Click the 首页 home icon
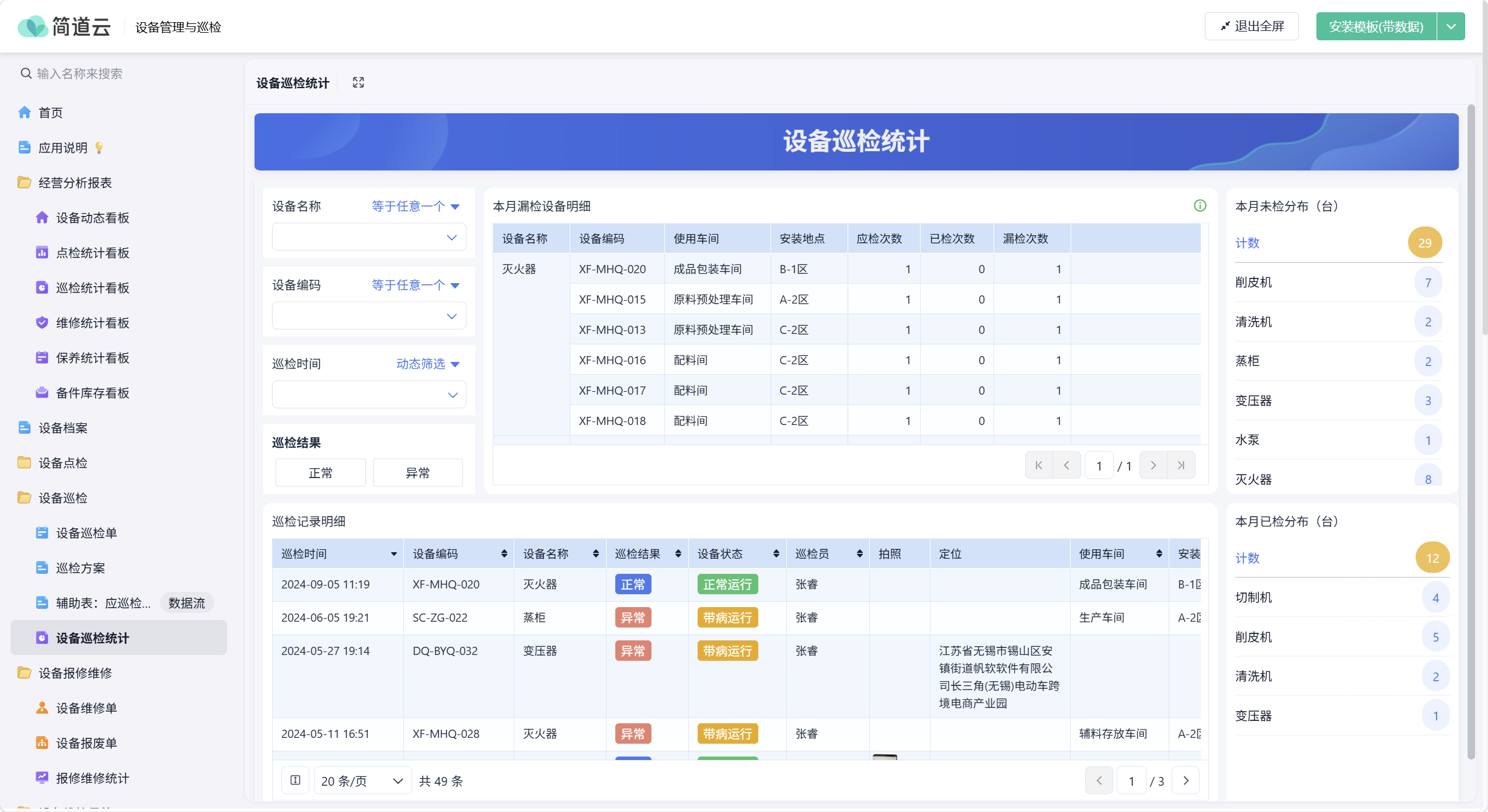Image resolution: width=1488 pixels, height=812 pixels. click(x=25, y=112)
